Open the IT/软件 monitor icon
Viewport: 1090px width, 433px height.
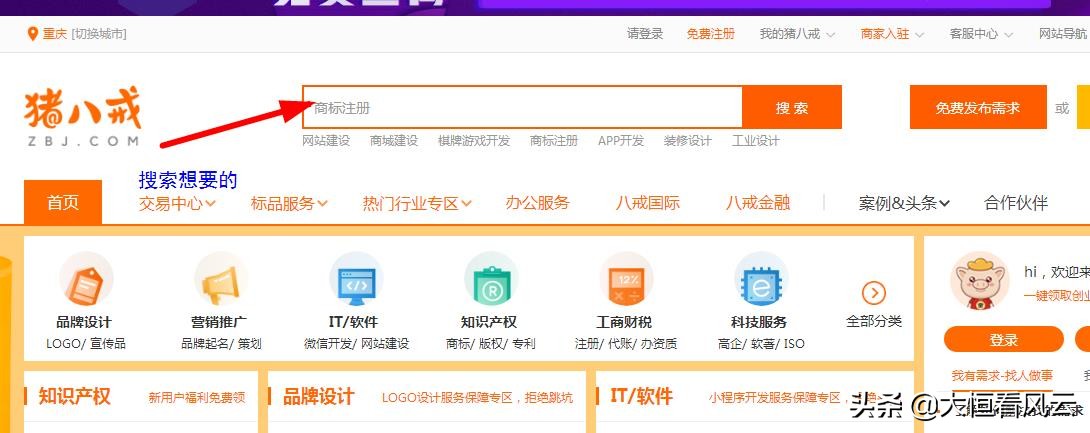(x=355, y=281)
